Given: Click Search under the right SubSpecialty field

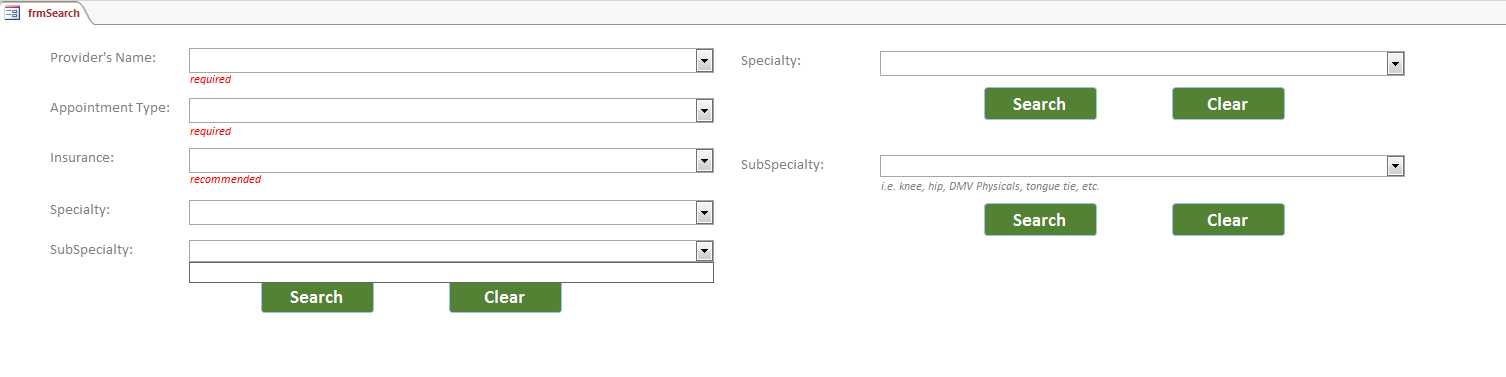Looking at the screenshot, I should [1040, 220].
